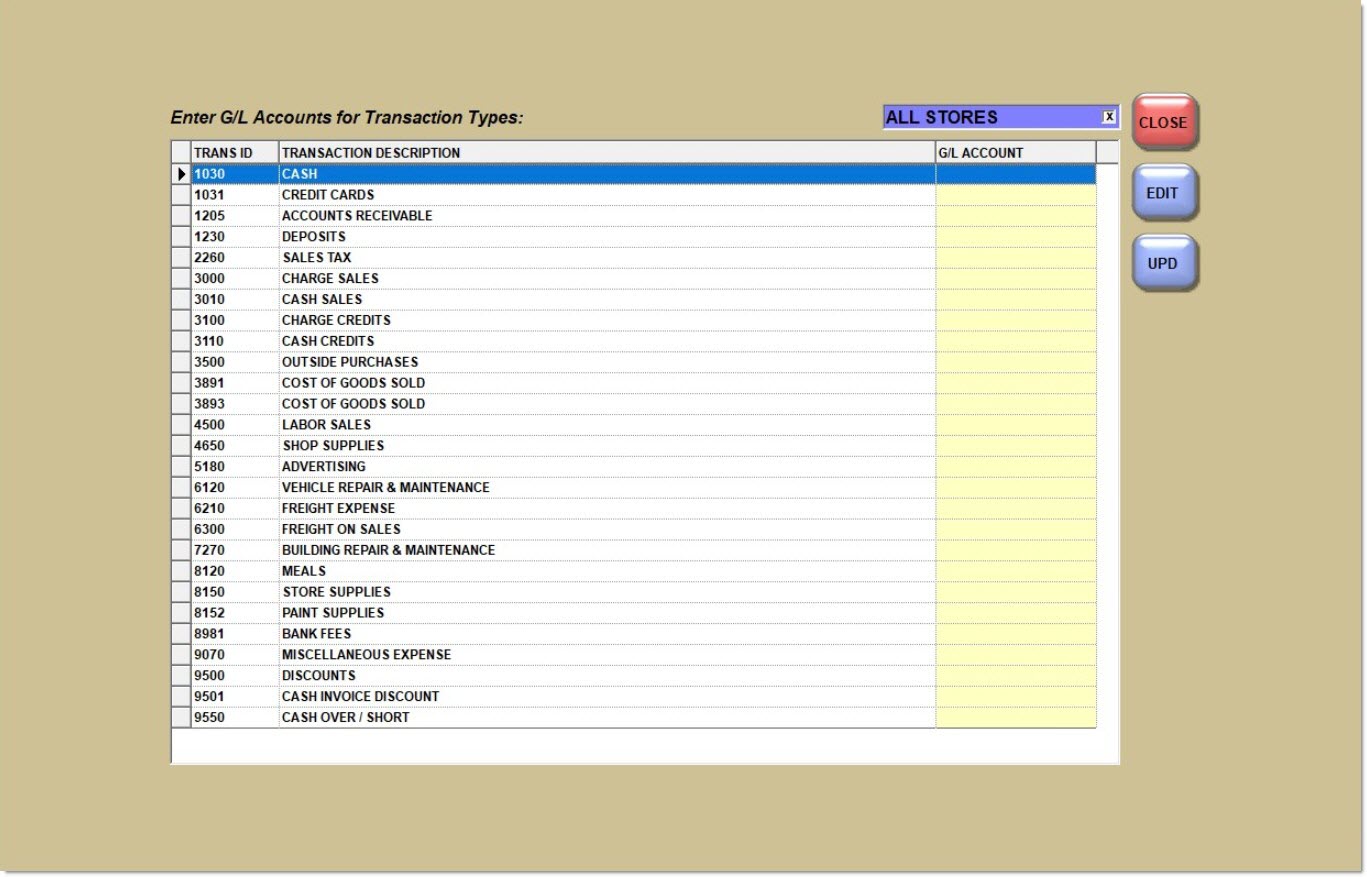1367x877 pixels.
Task: Click G/L account cell for DISCOUNTS
Action: (1015, 676)
